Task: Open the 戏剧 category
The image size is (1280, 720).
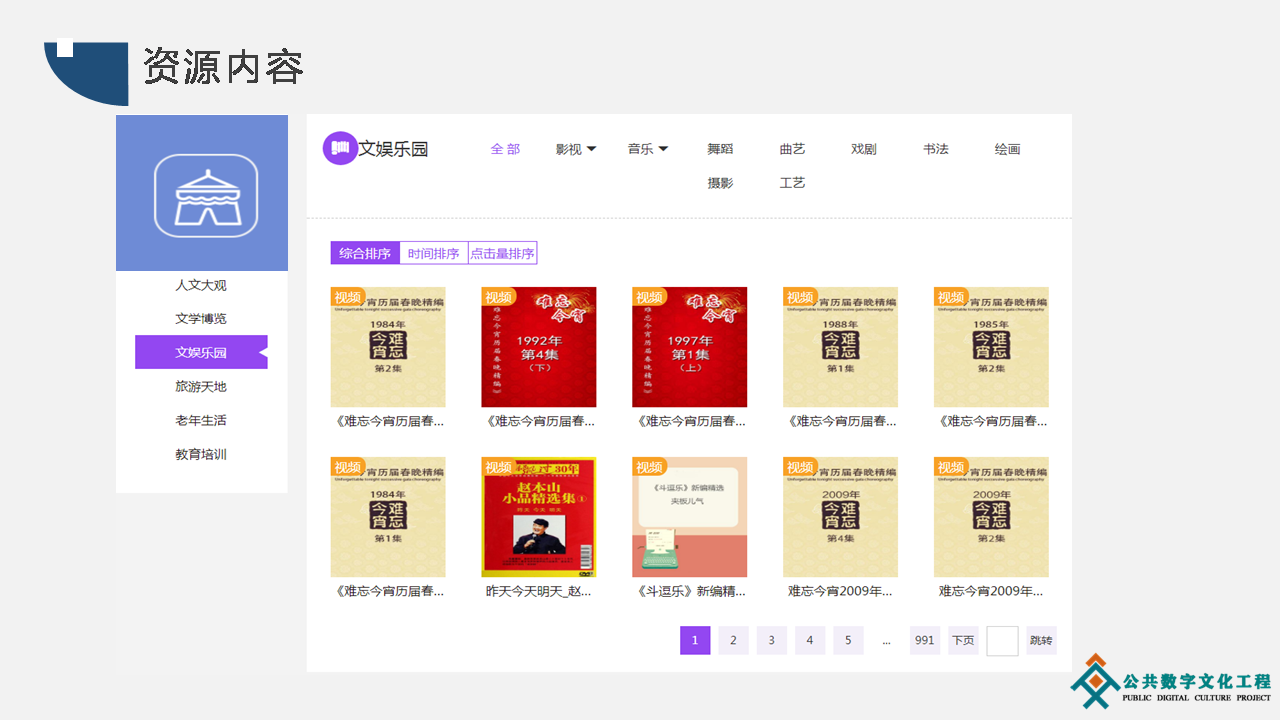Action: (864, 149)
